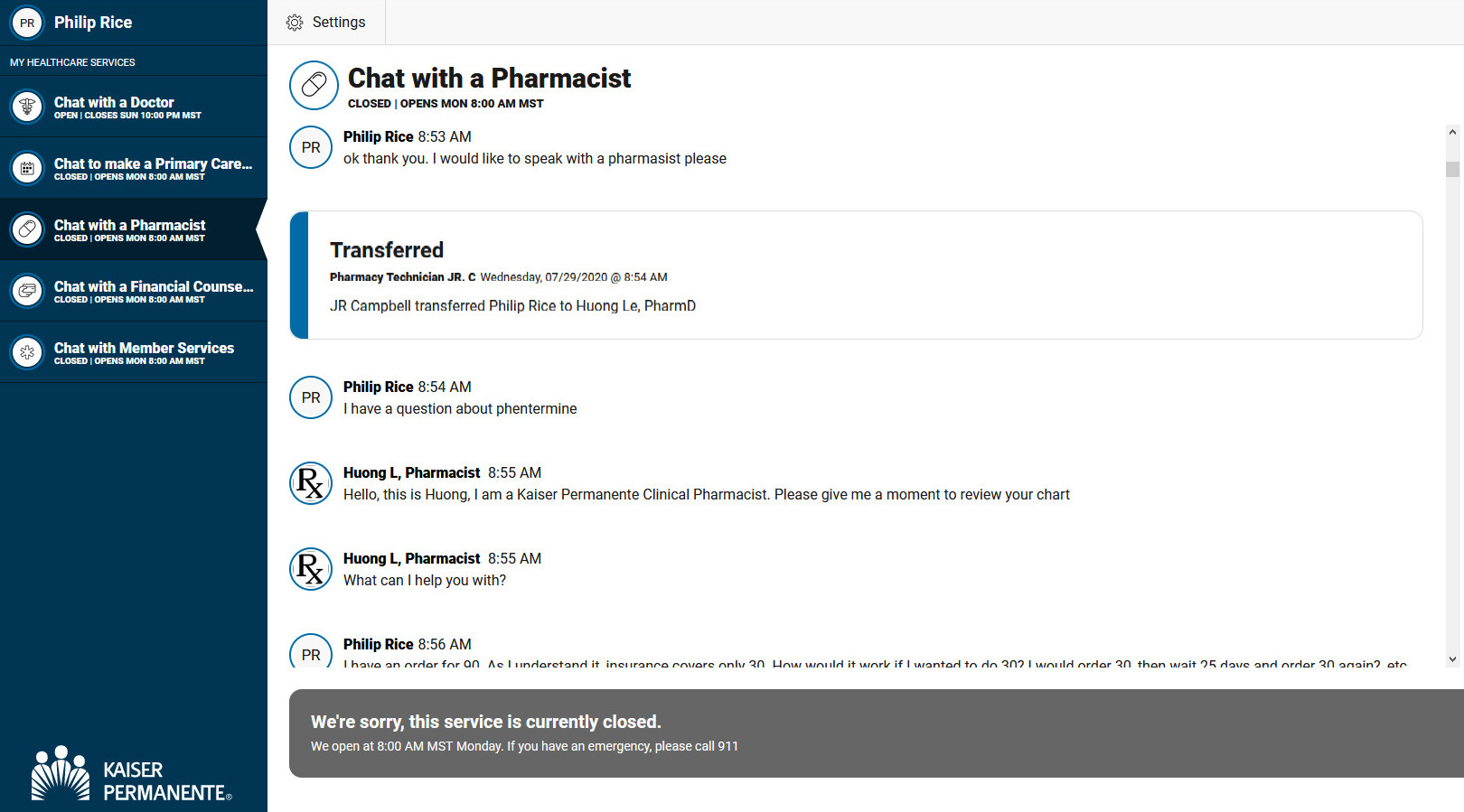Open the Settings tab
Image resolution: width=1464 pixels, height=812 pixels.
click(x=326, y=23)
